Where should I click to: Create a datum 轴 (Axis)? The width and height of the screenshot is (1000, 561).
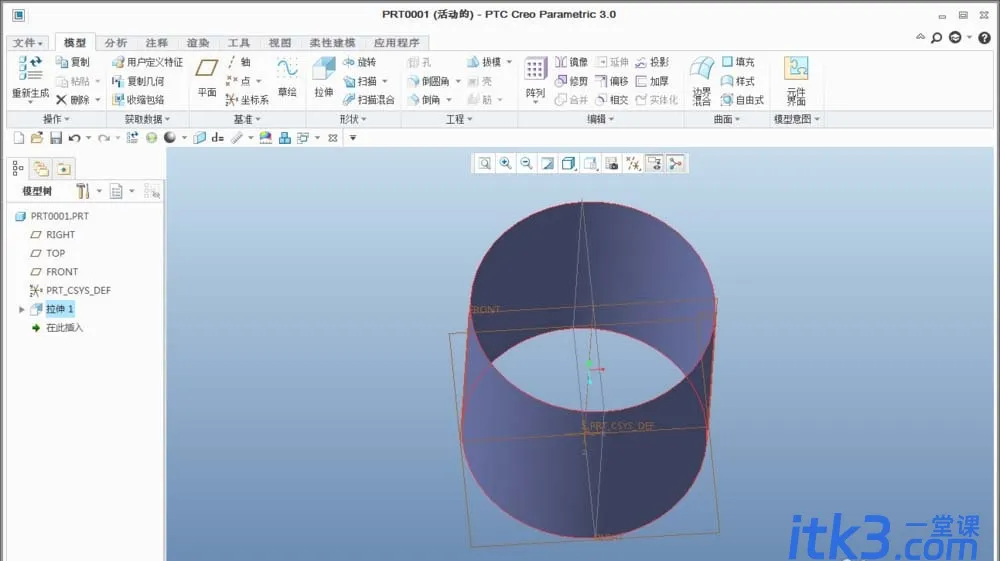(x=239, y=62)
